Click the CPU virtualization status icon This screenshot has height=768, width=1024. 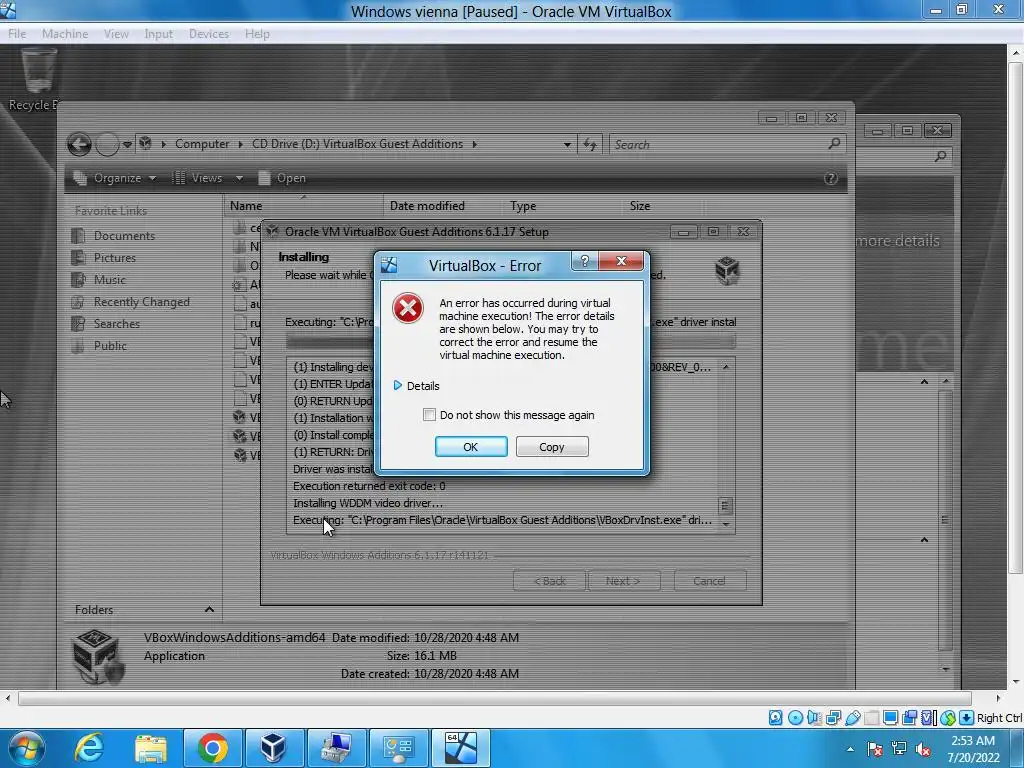928,718
